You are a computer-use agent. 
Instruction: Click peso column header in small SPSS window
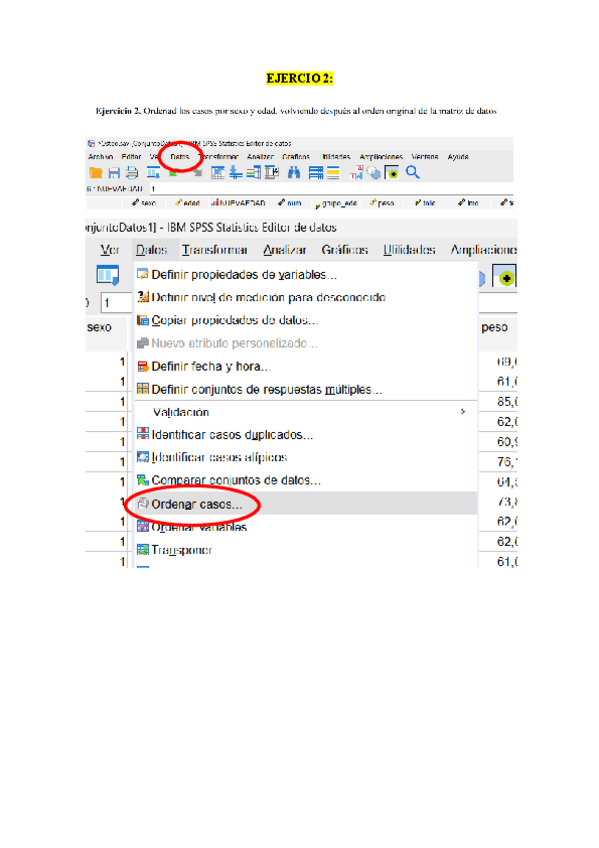pos(382,203)
